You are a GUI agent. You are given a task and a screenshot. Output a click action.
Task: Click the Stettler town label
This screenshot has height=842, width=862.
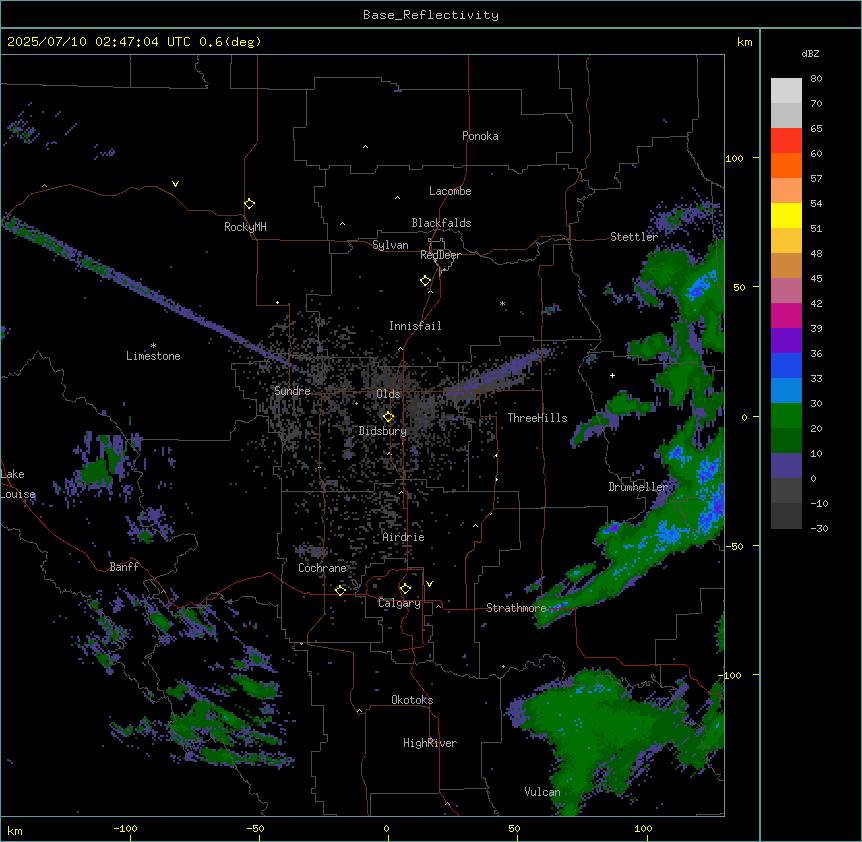point(634,237)
